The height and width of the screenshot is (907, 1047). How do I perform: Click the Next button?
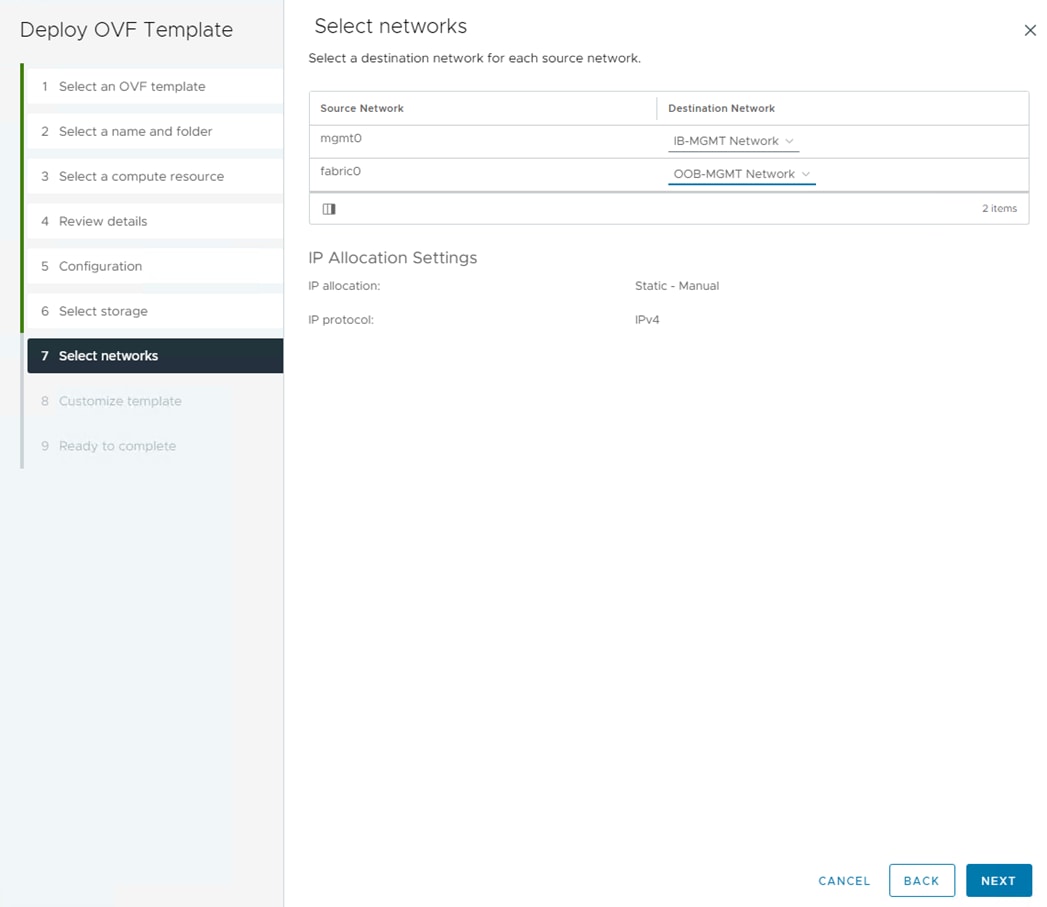tap(998, 881)
